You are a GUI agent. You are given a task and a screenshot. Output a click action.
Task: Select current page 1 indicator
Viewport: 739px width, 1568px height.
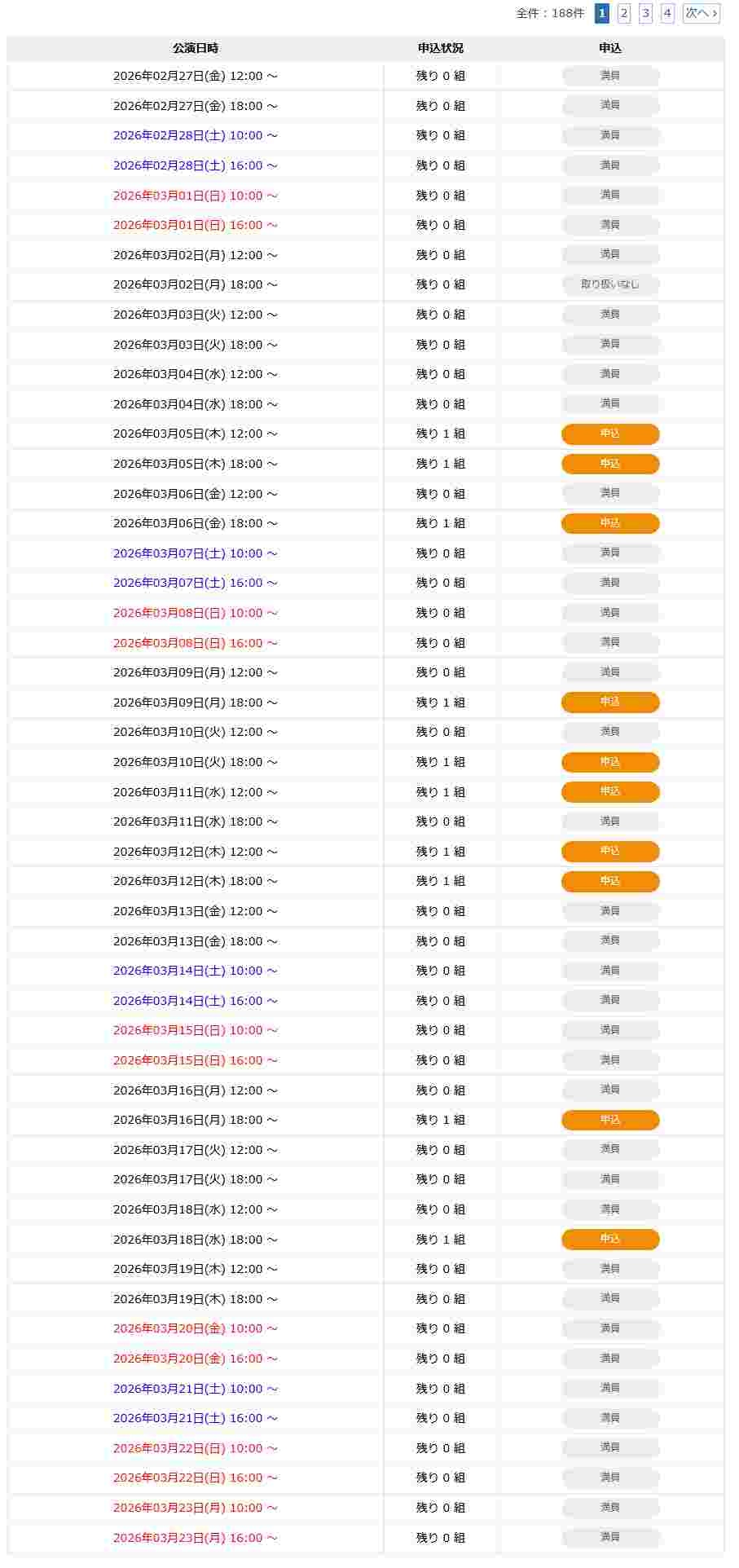tap(602, 13)
